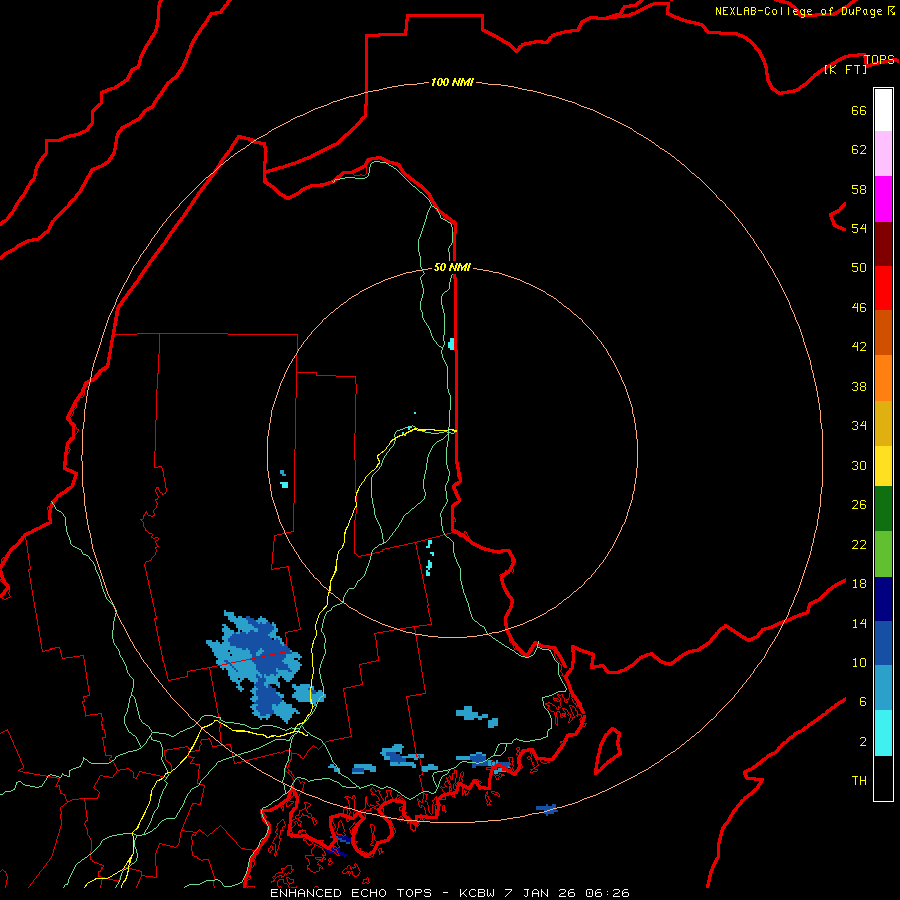
Task: Click the dark orange legend color block
Action: 883,332
